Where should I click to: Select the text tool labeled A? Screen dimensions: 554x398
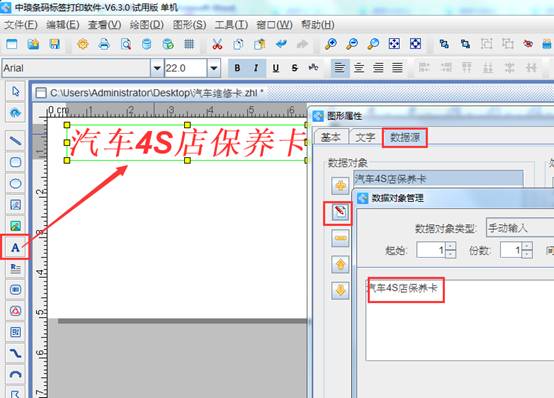click(15, 247)
